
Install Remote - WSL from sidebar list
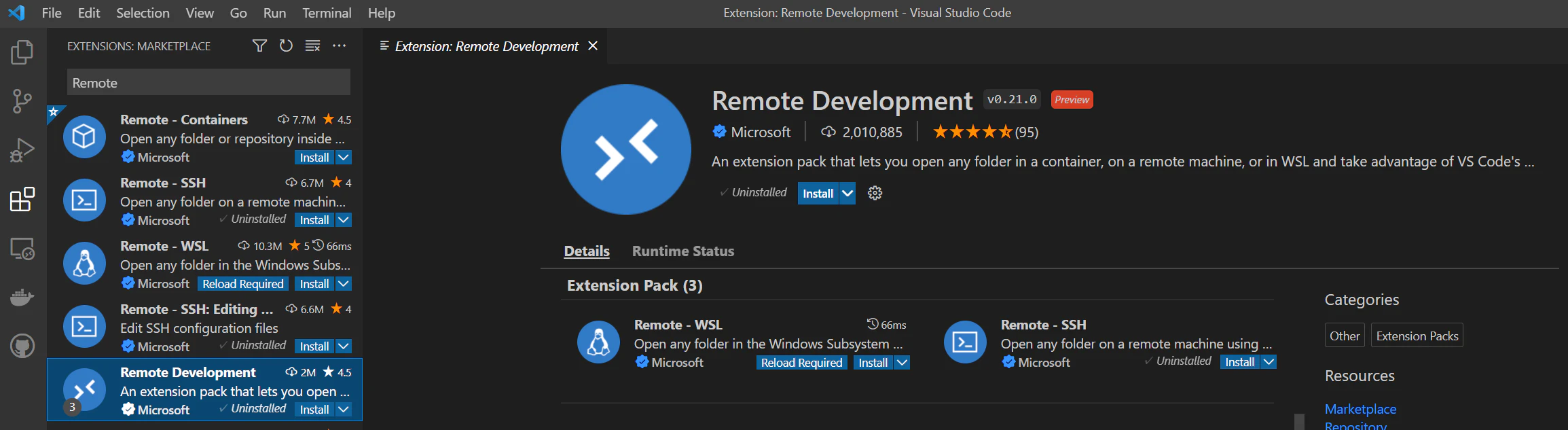(314, 284)
